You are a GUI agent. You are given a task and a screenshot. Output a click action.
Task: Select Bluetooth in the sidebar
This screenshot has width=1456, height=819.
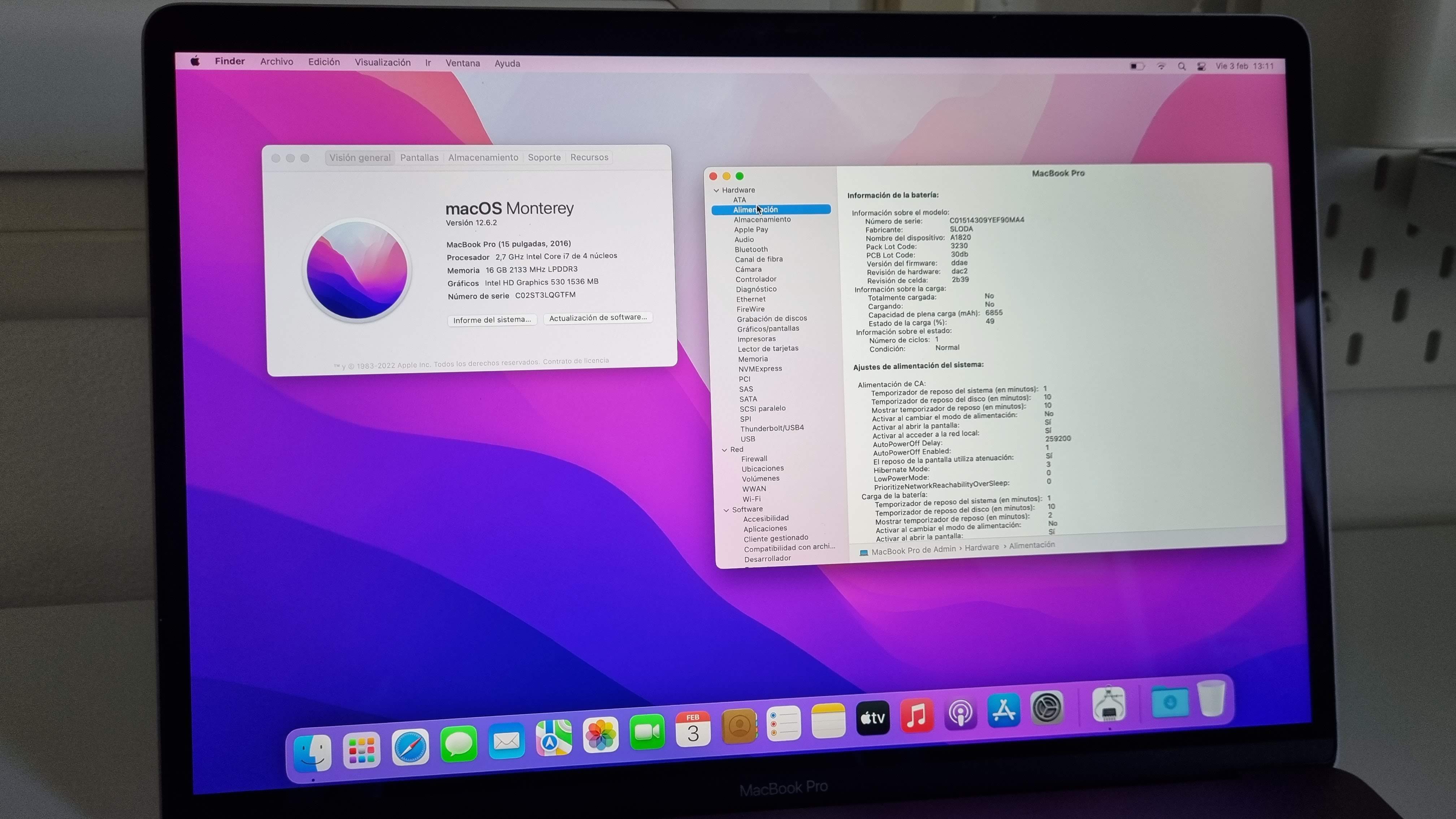point(751,249)
